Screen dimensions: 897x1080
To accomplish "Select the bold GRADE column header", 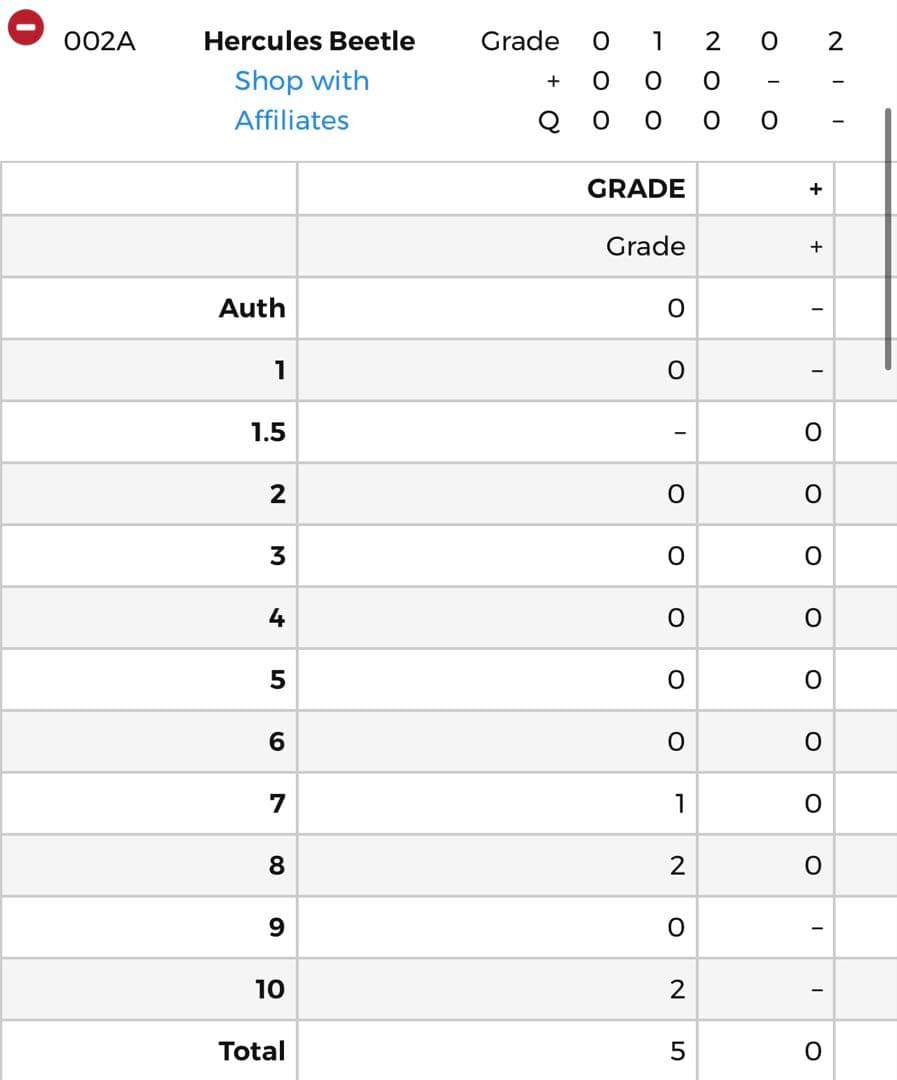I will (636, 189).
